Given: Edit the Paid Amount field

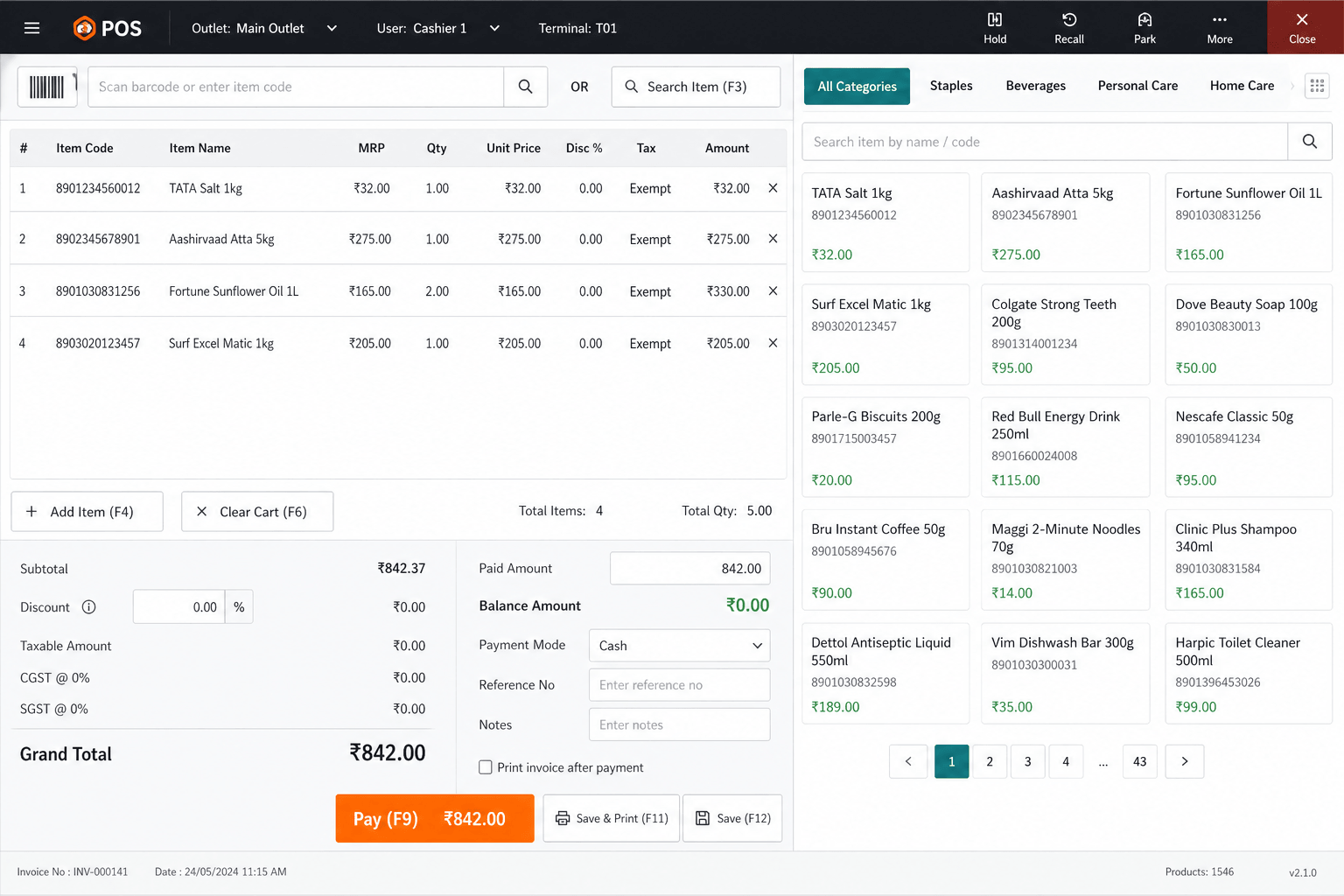Looking at the screenshot, I should [689, 569].
